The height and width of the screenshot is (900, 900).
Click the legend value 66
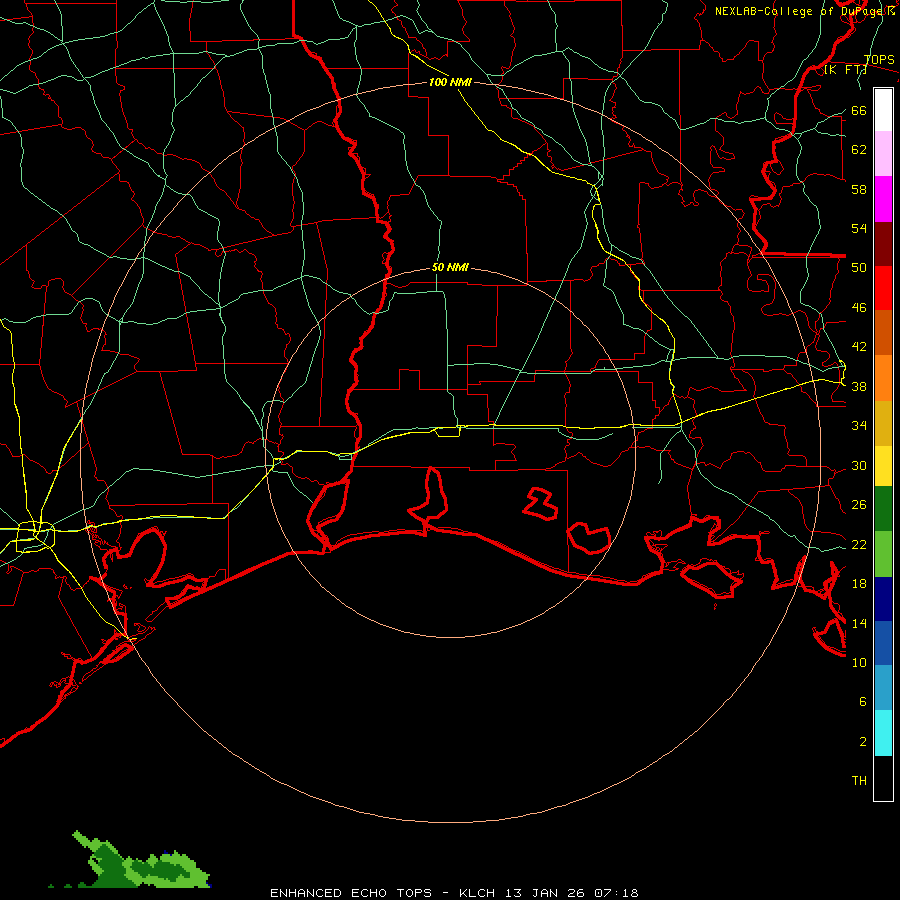(x=859, y=111)
